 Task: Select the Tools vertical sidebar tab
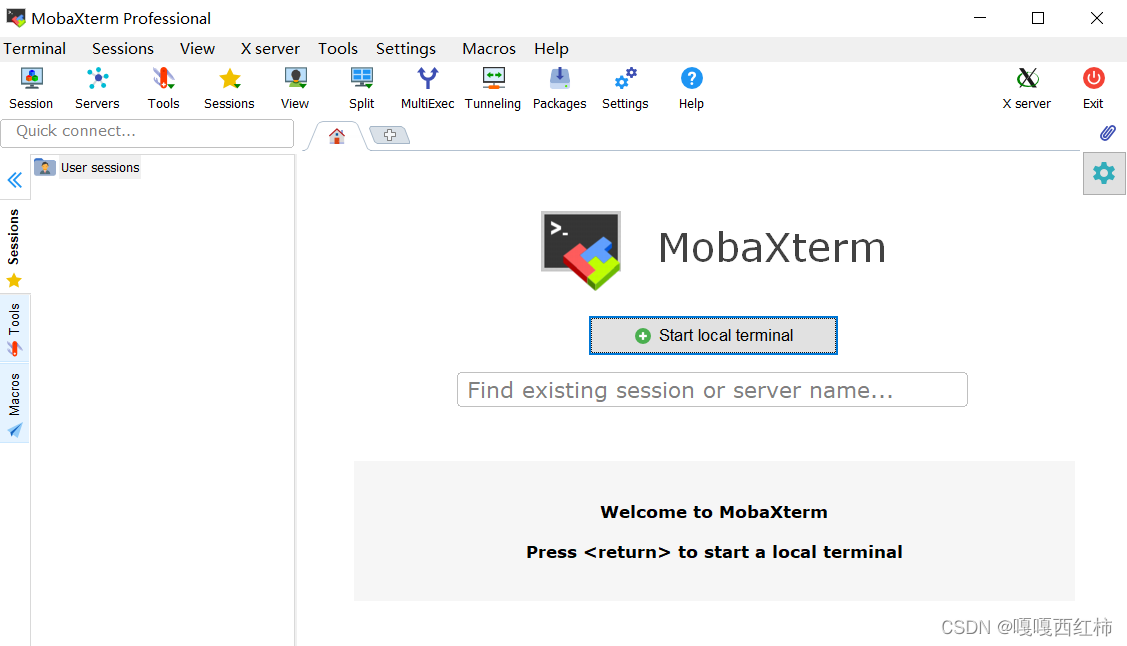coord(14,330)
